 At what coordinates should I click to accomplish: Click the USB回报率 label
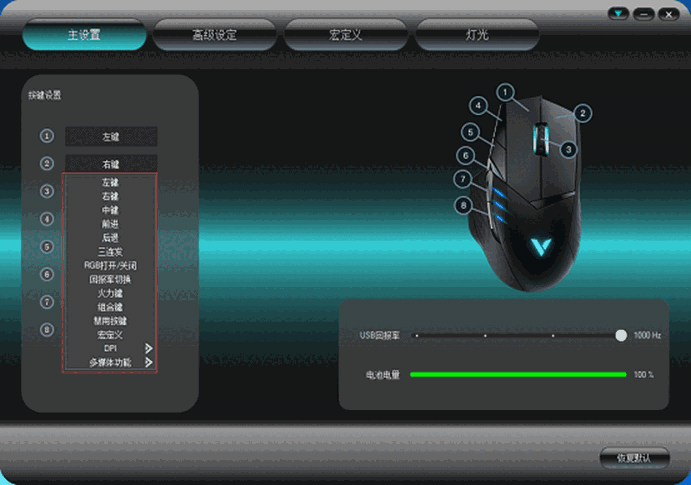pos(379,336)
